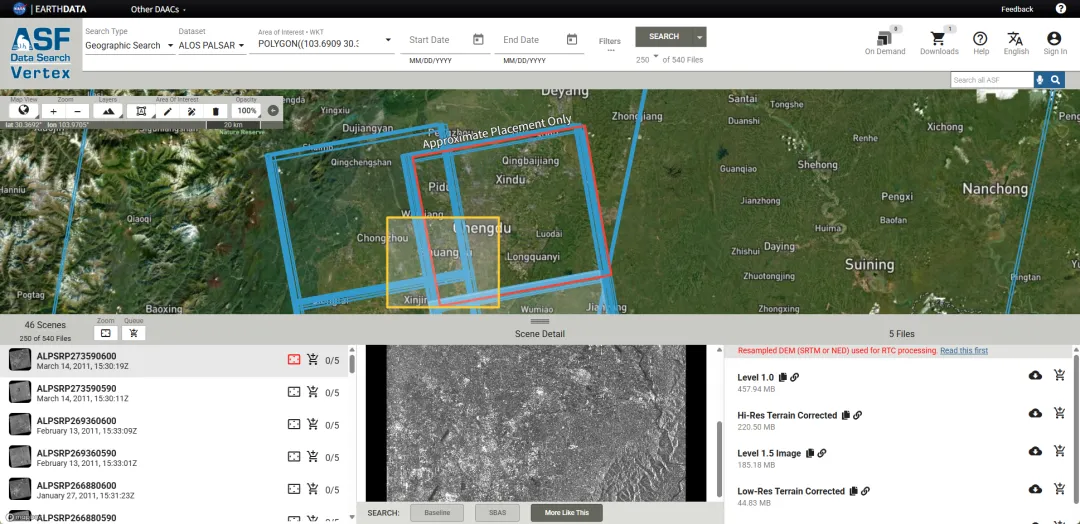Screen dimensions: 1080x524
Task: Click the Scene Detail browse image
Action: [x=537, y=423]
